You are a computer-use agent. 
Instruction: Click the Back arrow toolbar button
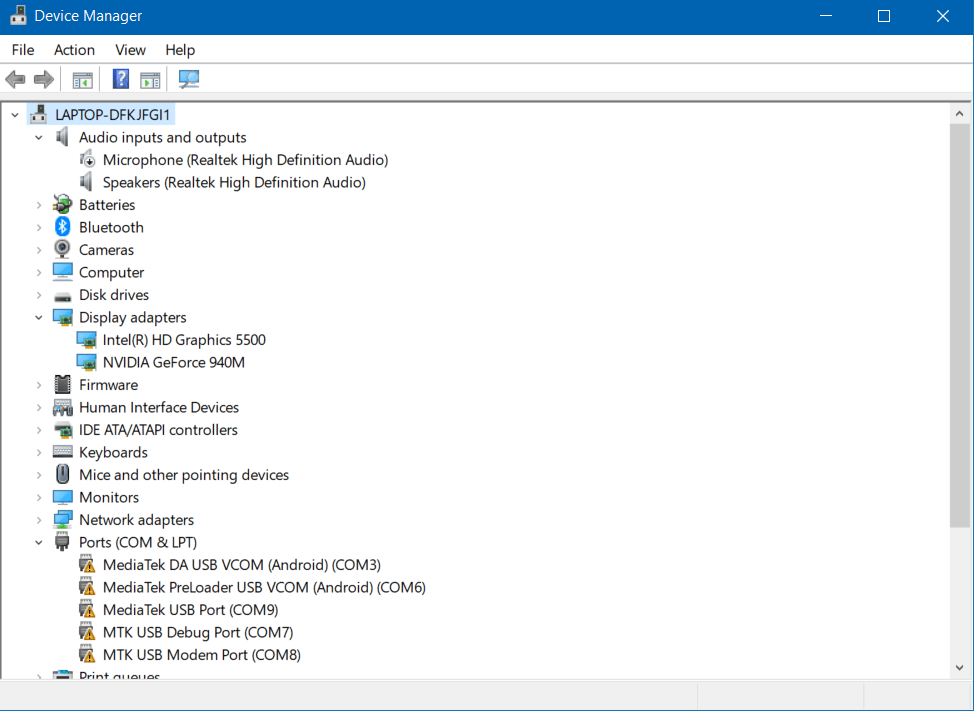[15, 79]
